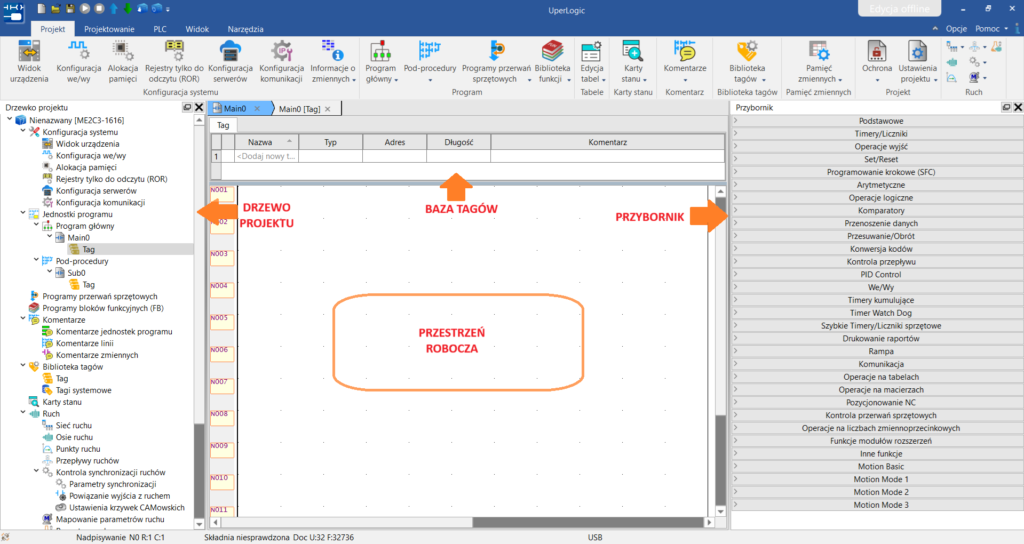This screenshot has width=1024, height=544.
Task: Open Biblioteka funkcji ribbon icon
Action: tap(552, 62)
